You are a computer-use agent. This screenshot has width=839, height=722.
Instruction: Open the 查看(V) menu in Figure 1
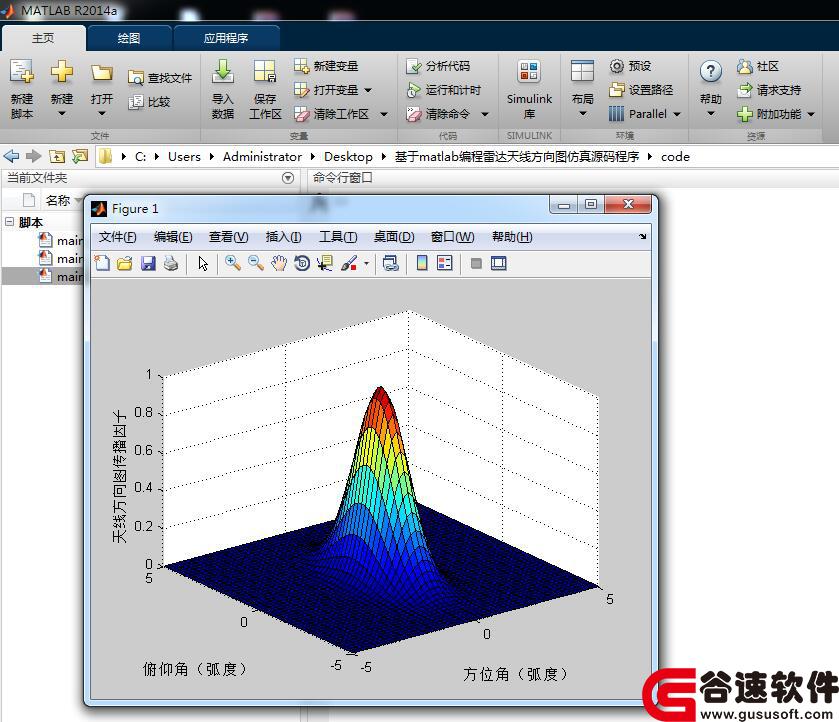pos(228,237)
